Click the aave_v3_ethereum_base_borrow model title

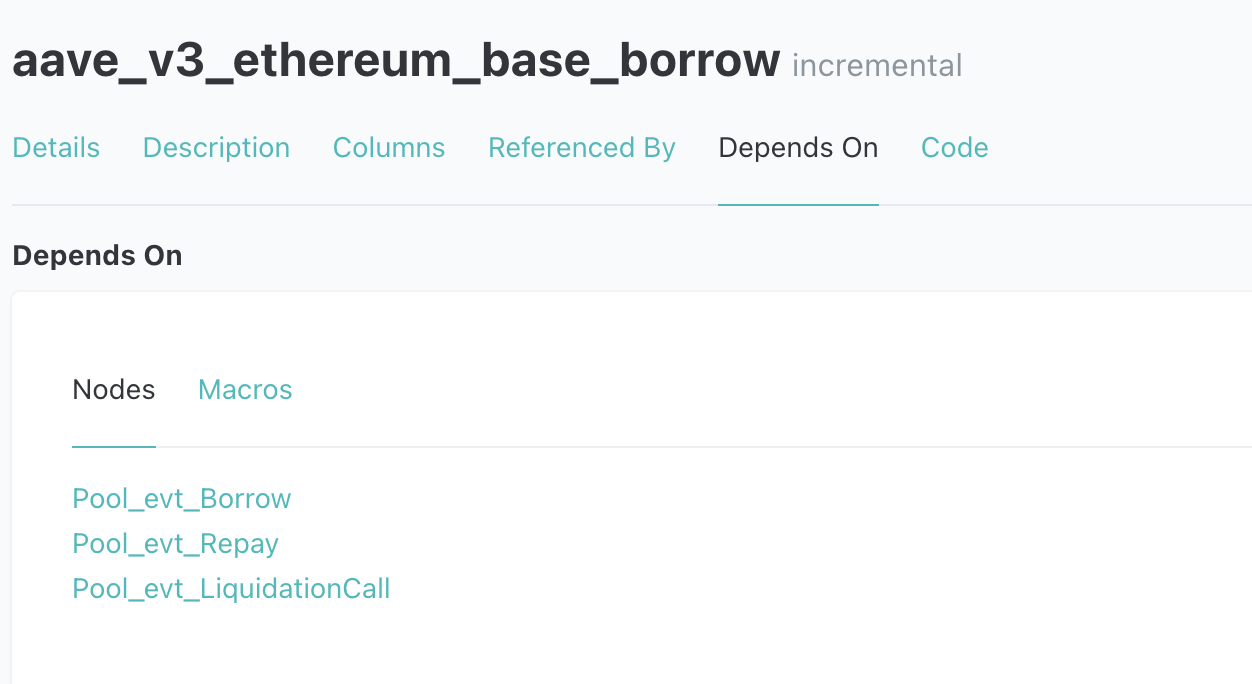tap(396, 62)
